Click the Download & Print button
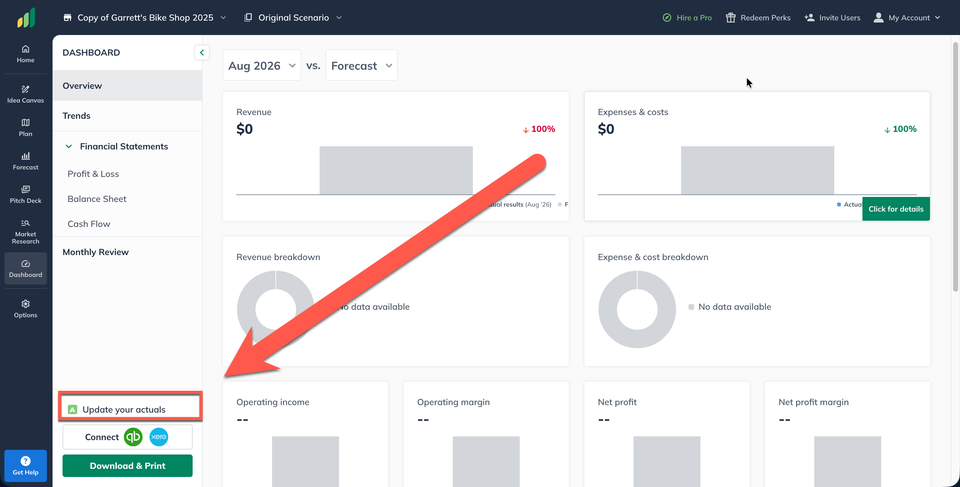960x487 pixels. coord(127,466)
